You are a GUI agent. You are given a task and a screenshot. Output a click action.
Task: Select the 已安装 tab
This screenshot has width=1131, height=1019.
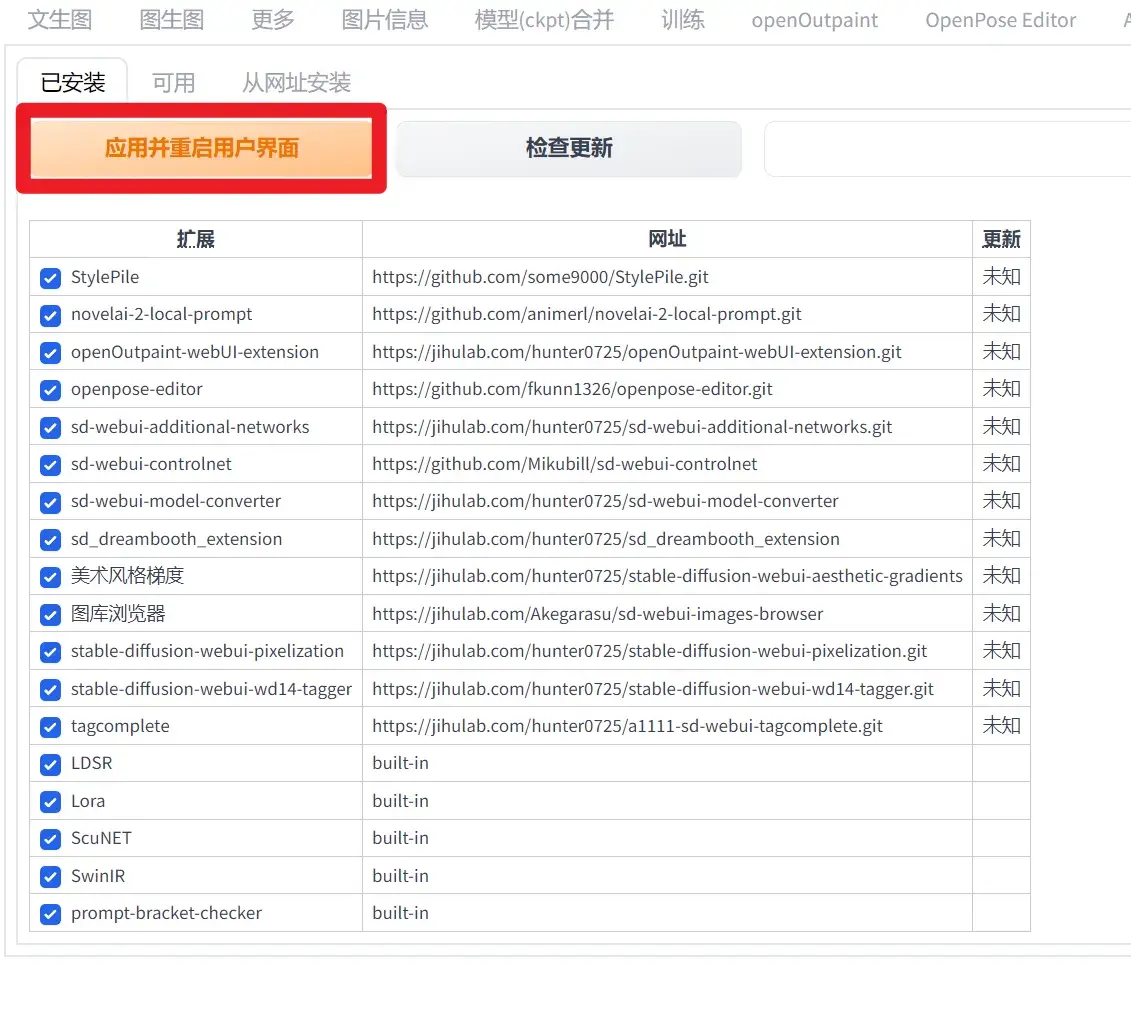(73, 83)
